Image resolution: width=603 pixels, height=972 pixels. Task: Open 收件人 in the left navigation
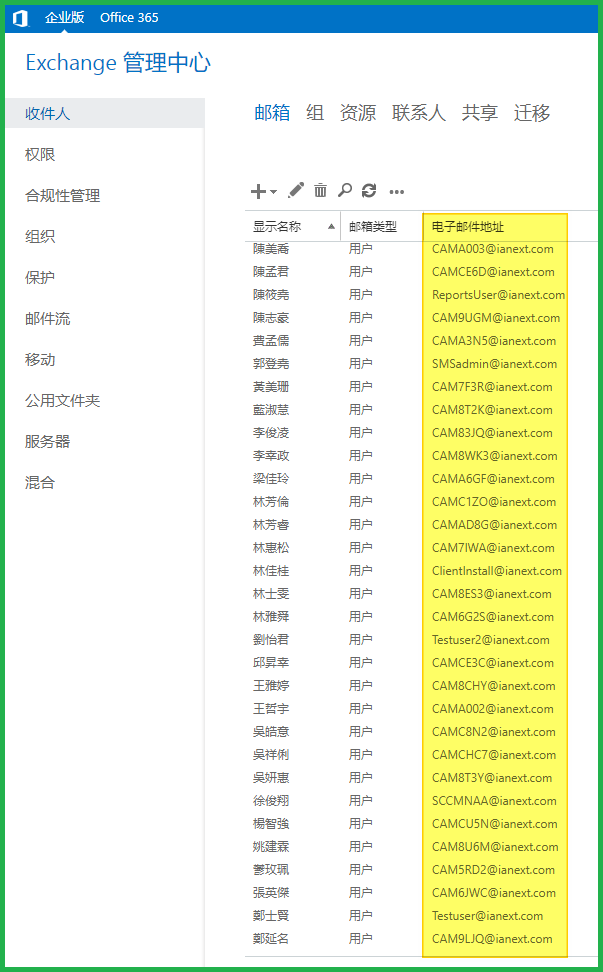(105, 113)
